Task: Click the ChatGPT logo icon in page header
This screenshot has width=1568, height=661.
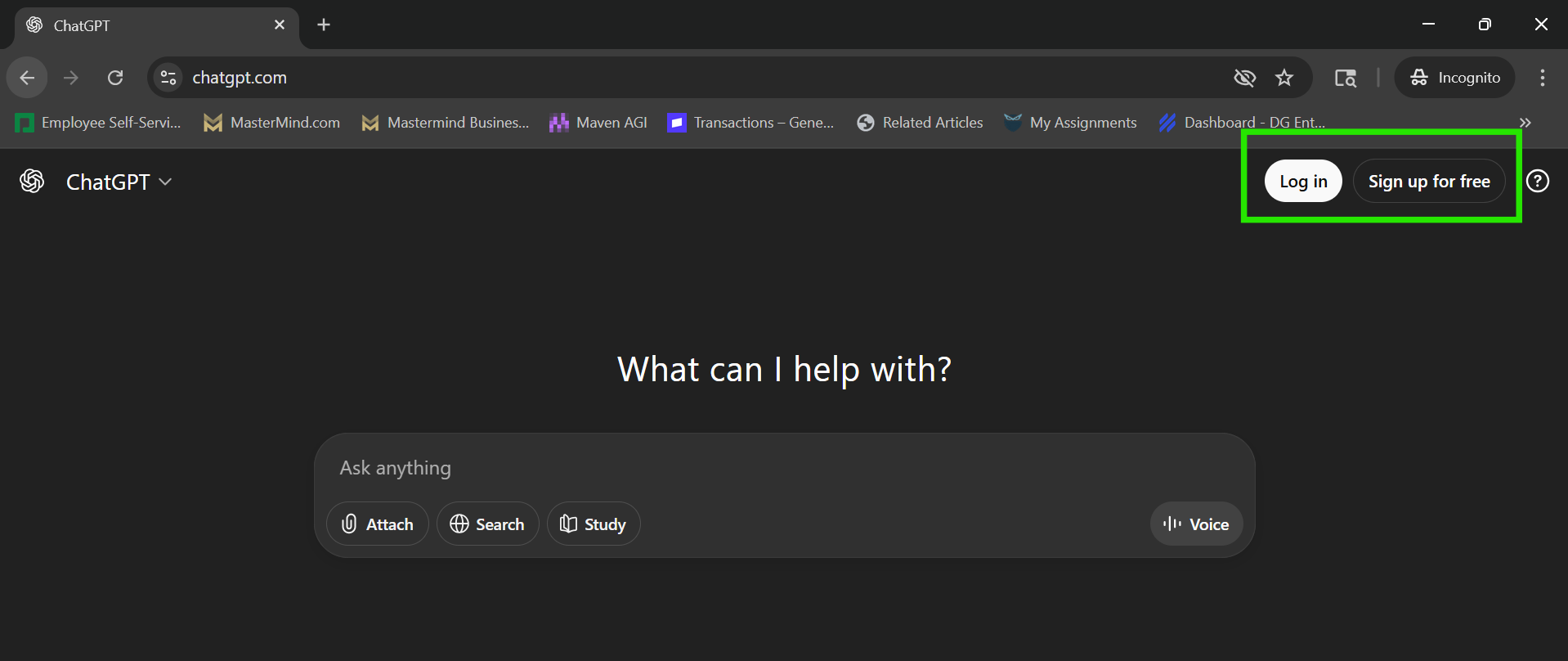Action: (32, 181)
